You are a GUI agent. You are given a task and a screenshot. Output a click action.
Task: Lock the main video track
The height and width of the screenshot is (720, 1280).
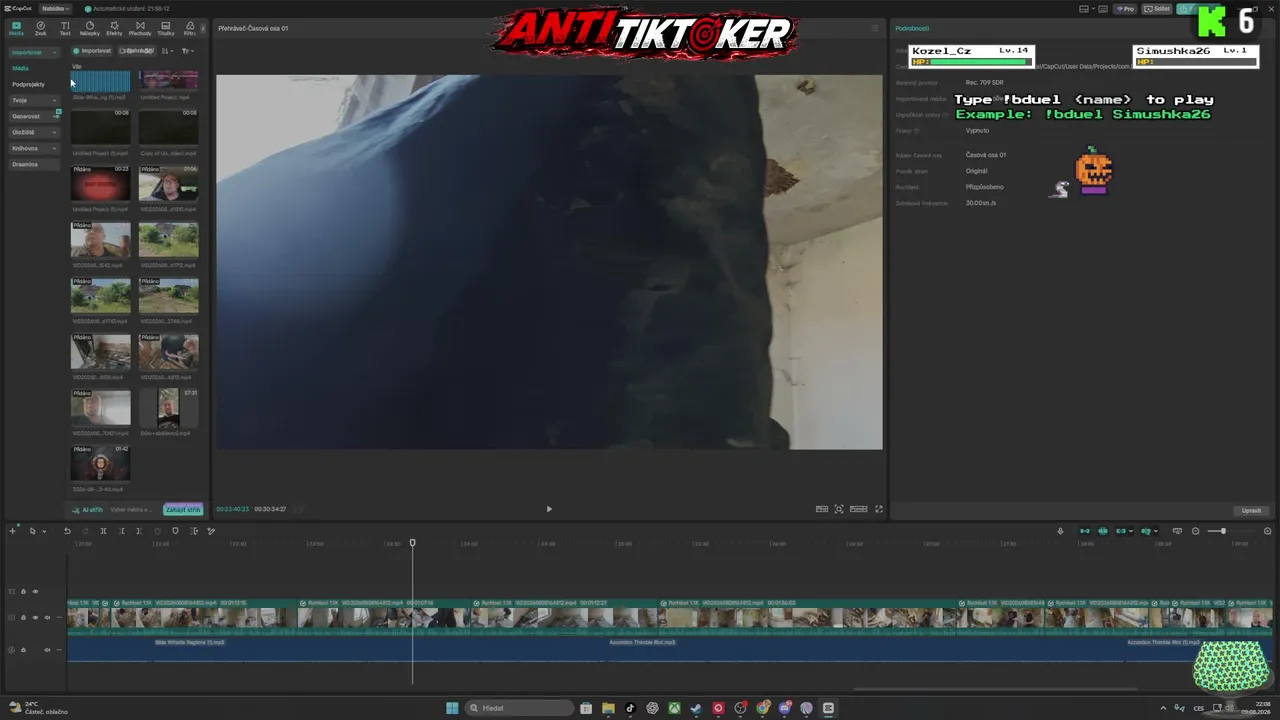pos(23,618)
